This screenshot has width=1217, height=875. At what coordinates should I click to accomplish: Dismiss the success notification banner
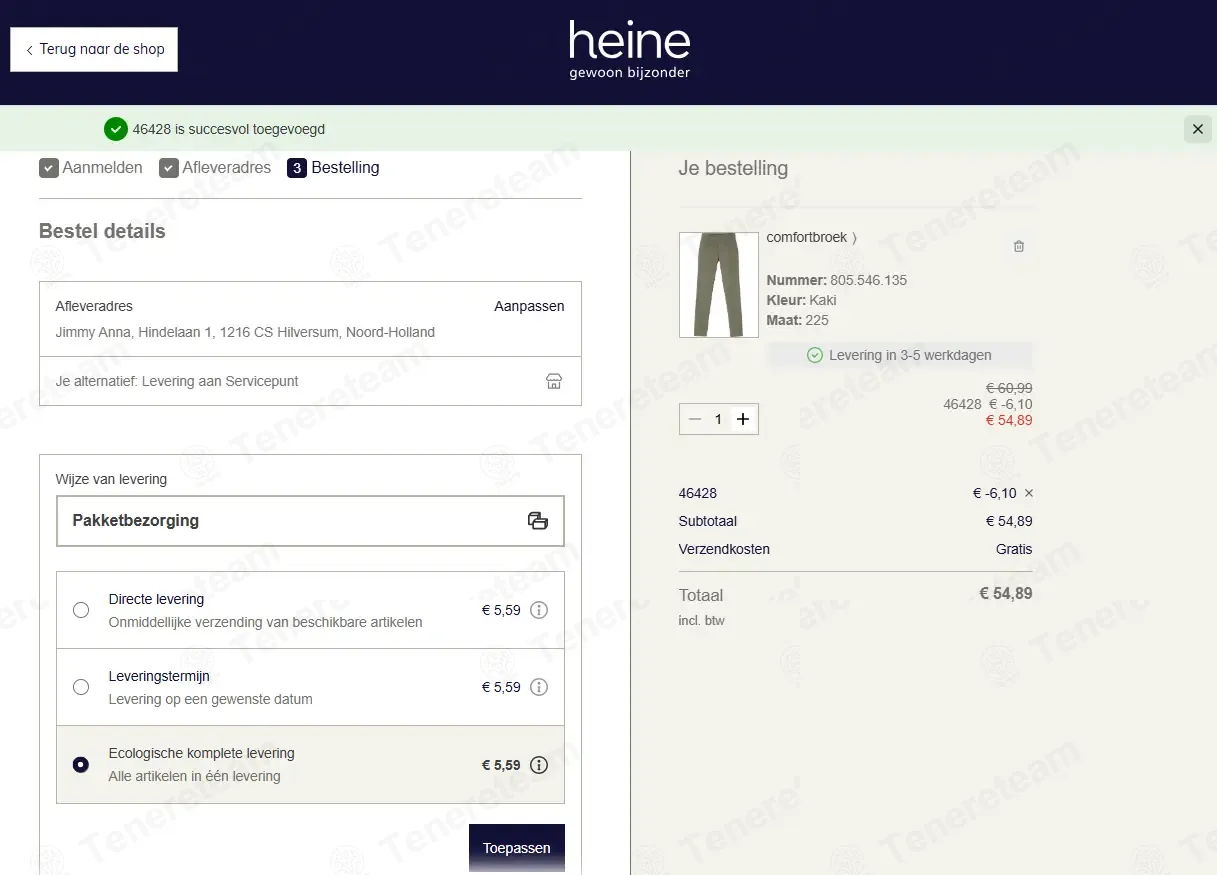(x=1197, y=129)
